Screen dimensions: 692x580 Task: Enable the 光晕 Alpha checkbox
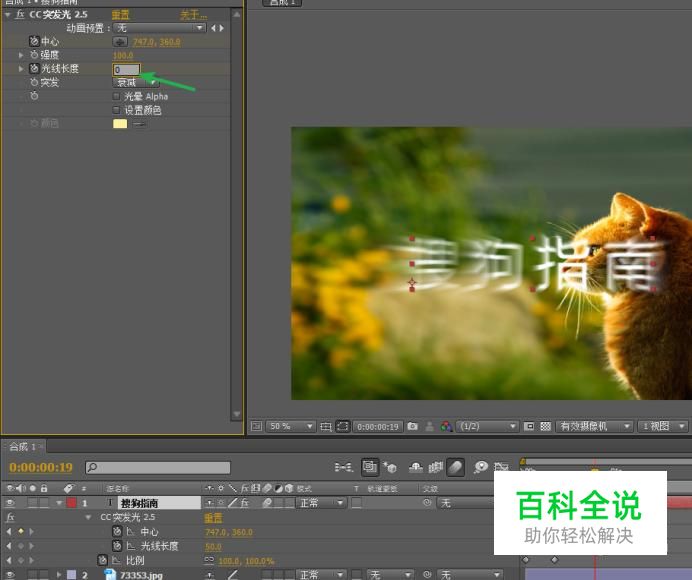117,96
